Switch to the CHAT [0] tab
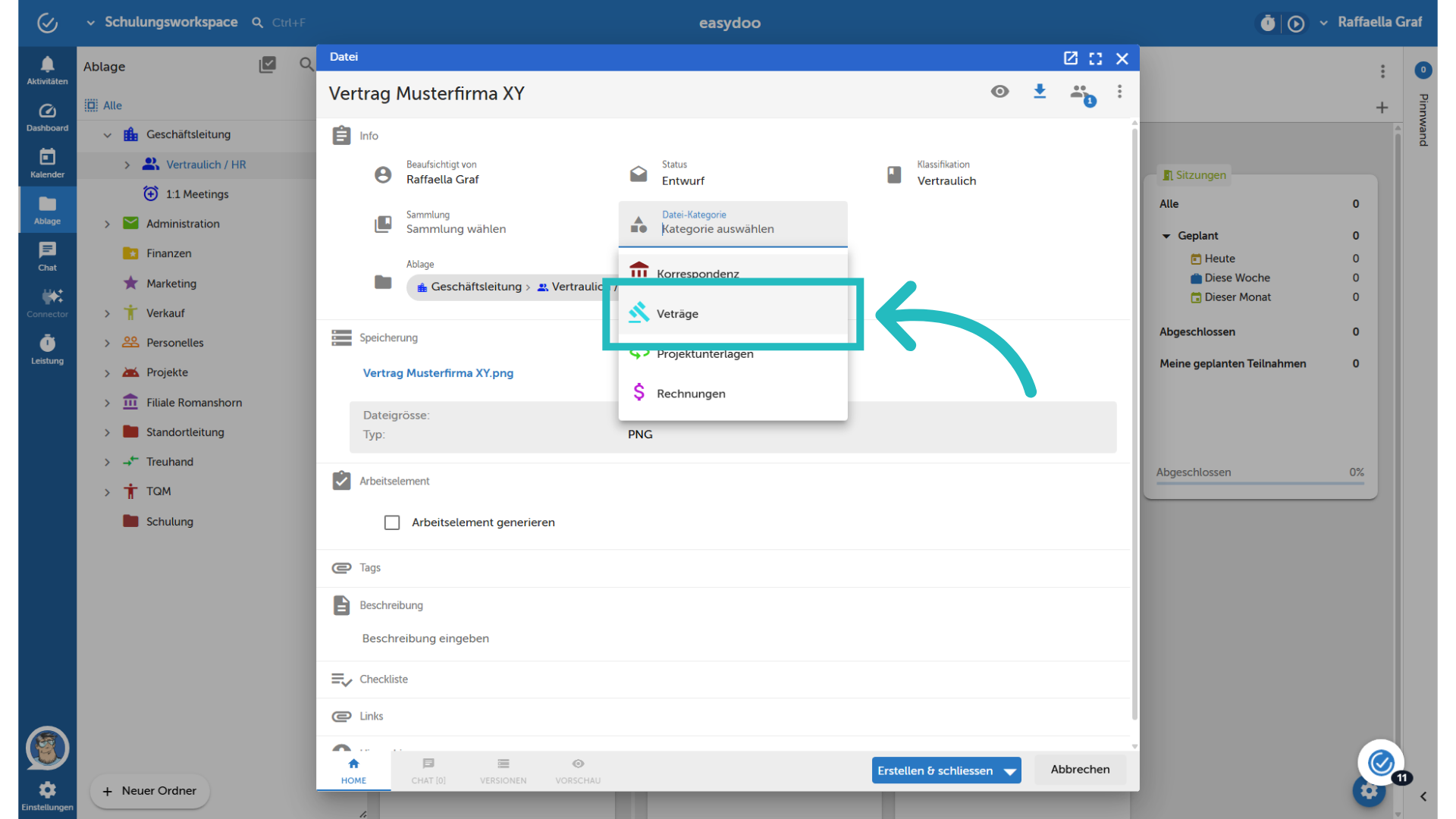The height and width of the screenshot is (819, 1456). pos(428,770)
